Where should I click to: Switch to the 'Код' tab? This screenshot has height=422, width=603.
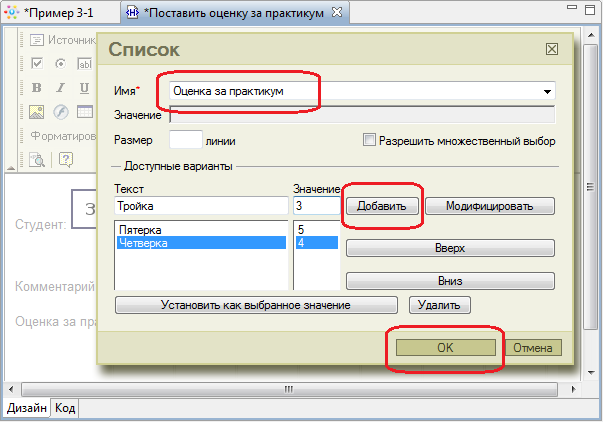(65, 408)
